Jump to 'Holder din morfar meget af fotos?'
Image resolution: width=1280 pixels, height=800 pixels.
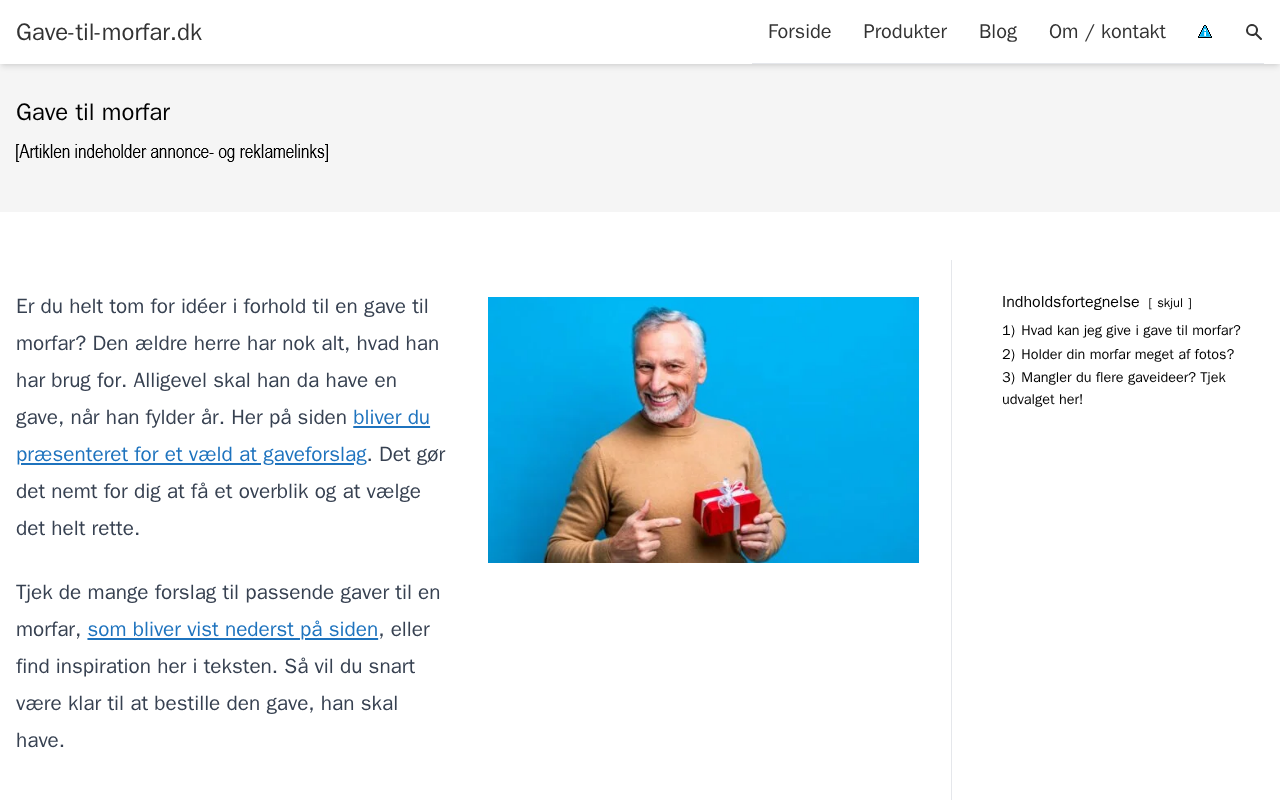click(1127, 355)
